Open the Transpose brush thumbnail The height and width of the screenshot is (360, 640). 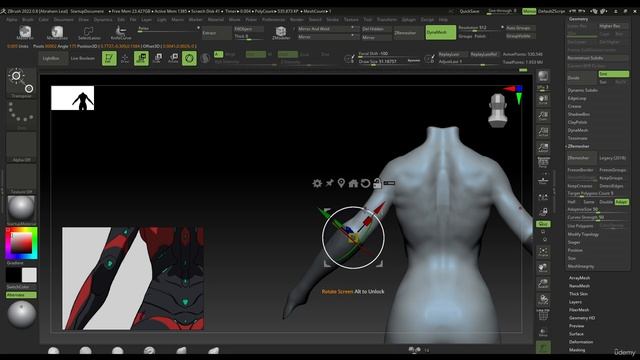pos(21,82)
